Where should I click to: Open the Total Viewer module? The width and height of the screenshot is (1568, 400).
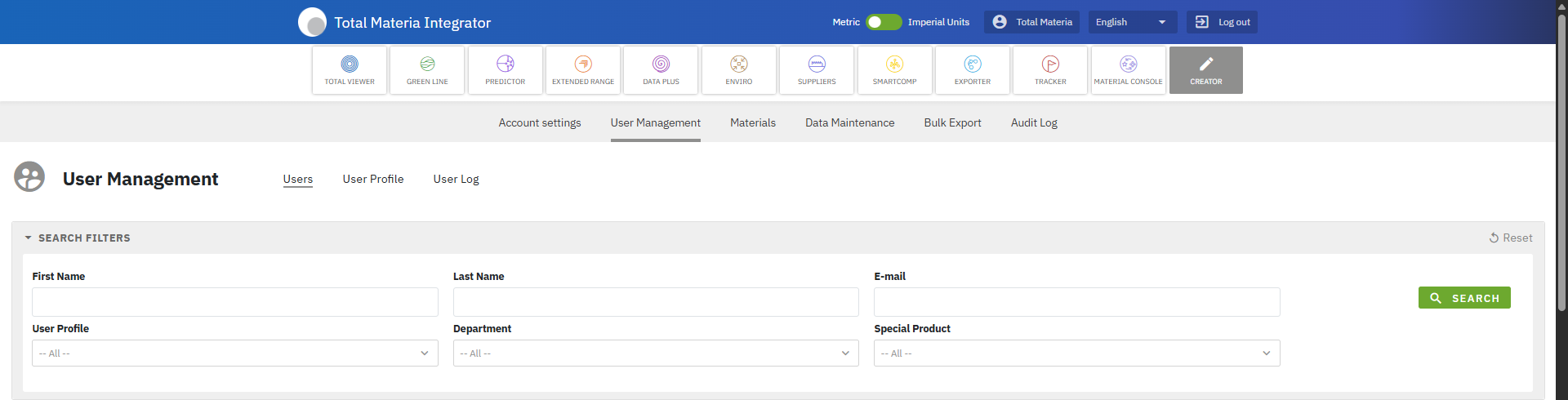point(350,70)
